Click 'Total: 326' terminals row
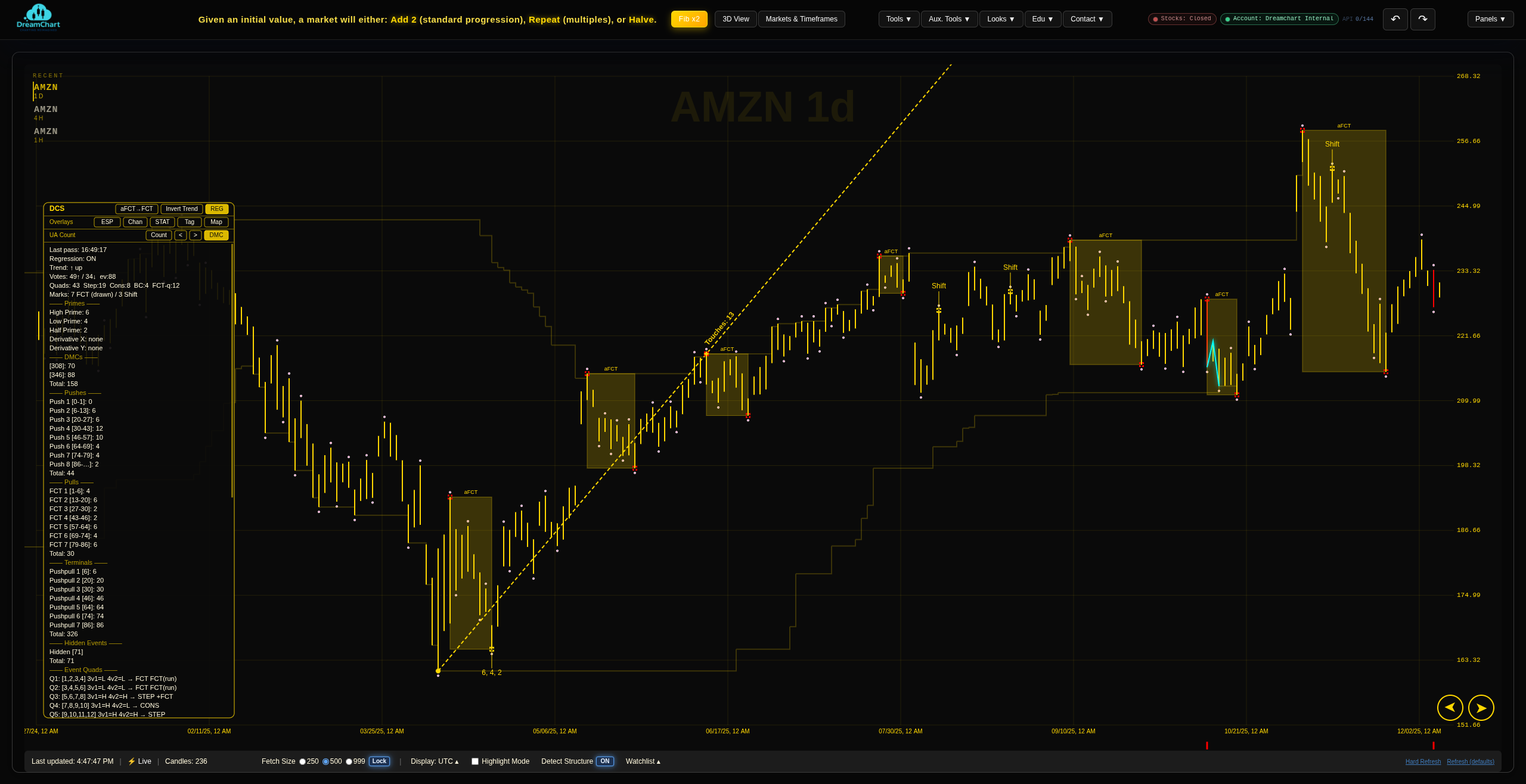 tap(64, 634)
